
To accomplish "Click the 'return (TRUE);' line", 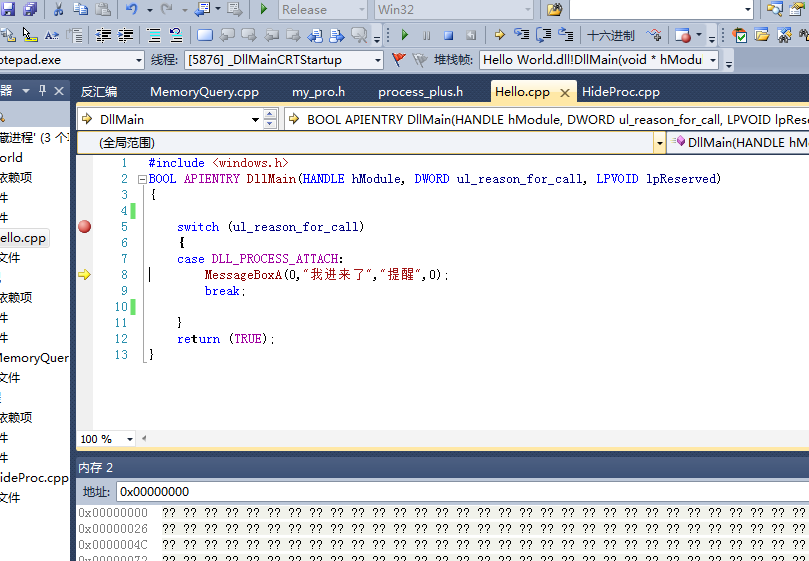I will click(x=225, y=339).
